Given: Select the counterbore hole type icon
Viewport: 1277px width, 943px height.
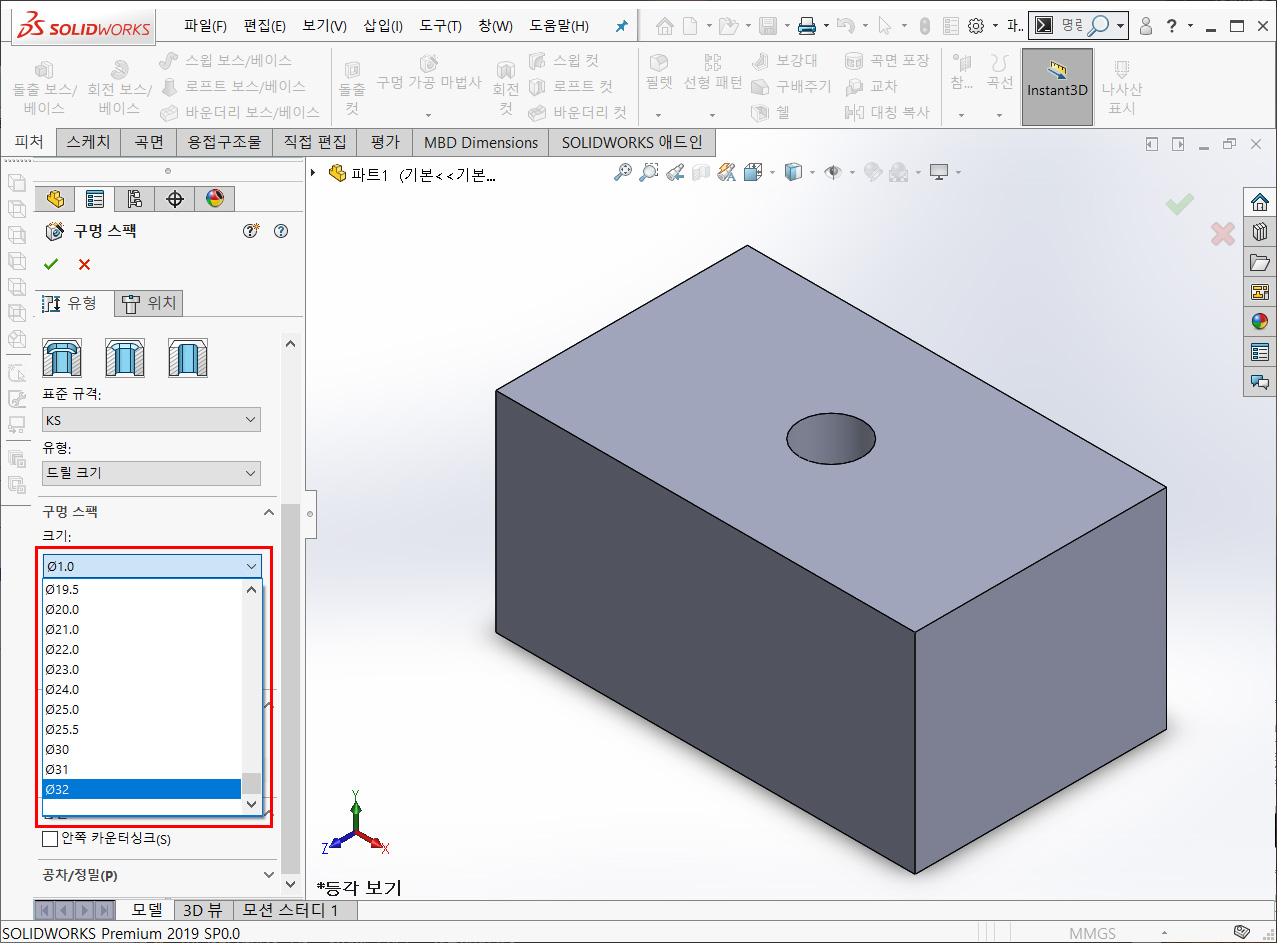Looking at the screenshot, I should (62, 358).
